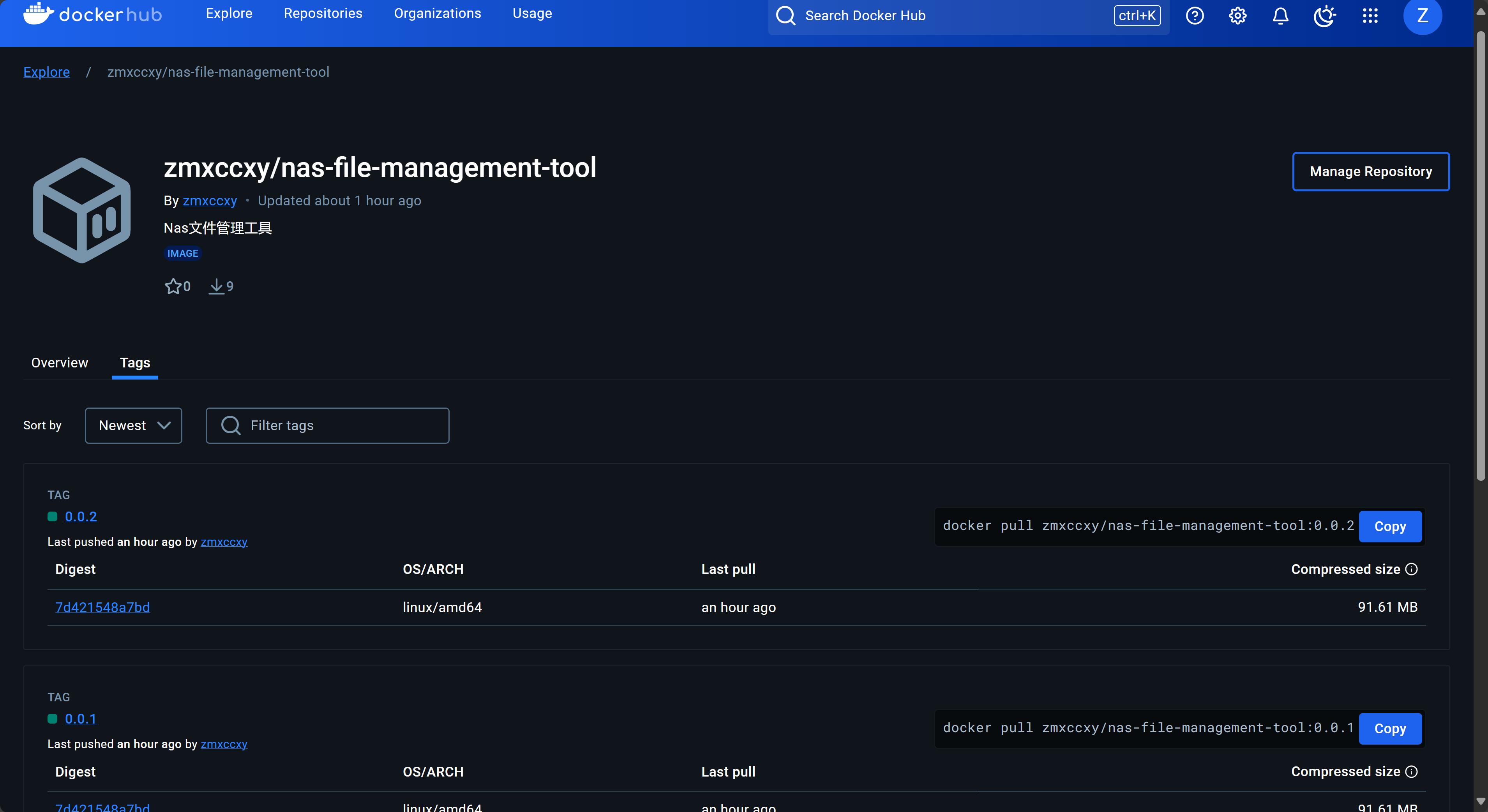Select the Tags tab

(134, 363)
